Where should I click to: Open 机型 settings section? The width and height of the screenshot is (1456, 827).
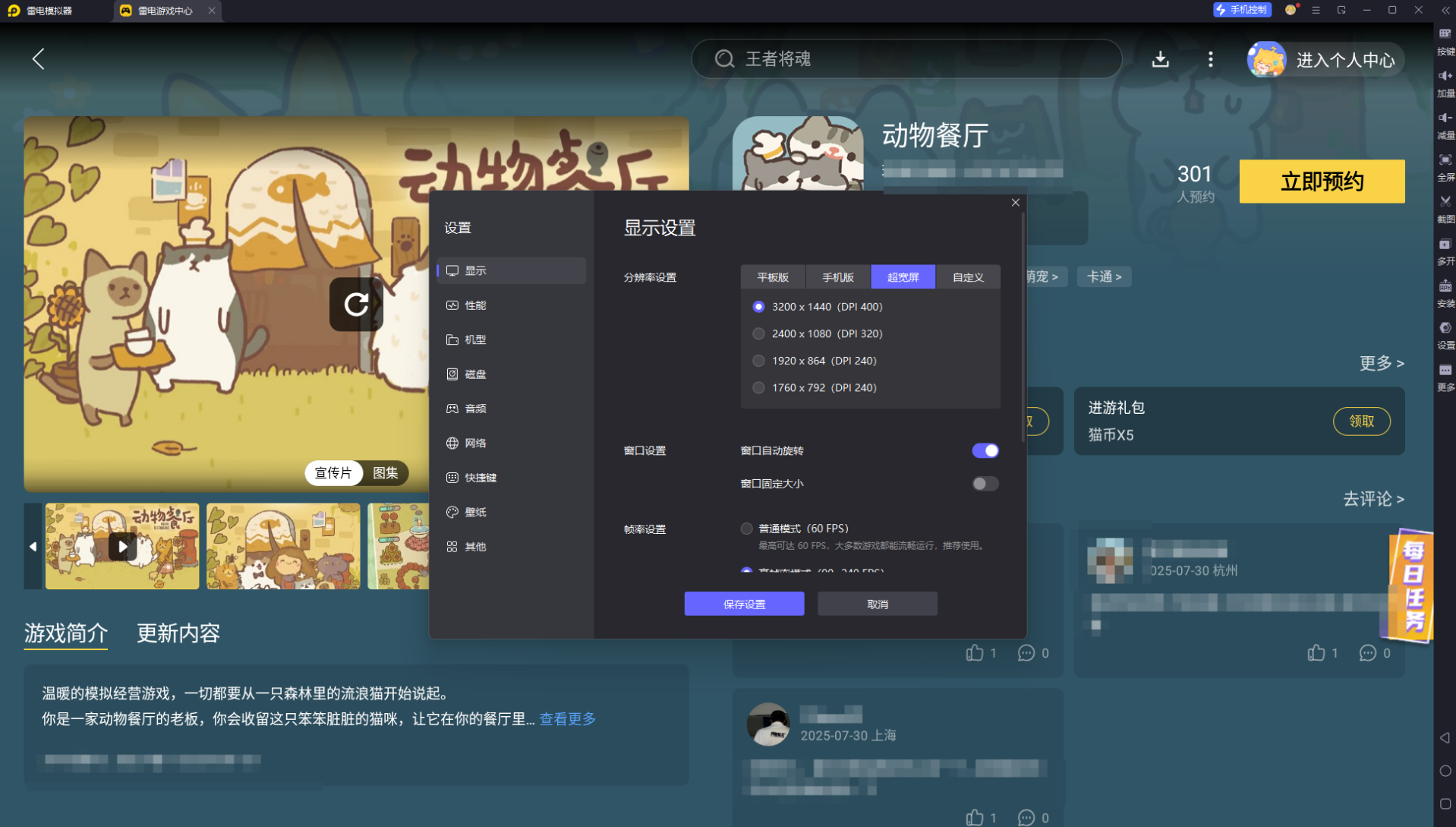click(x=512, y=339)
